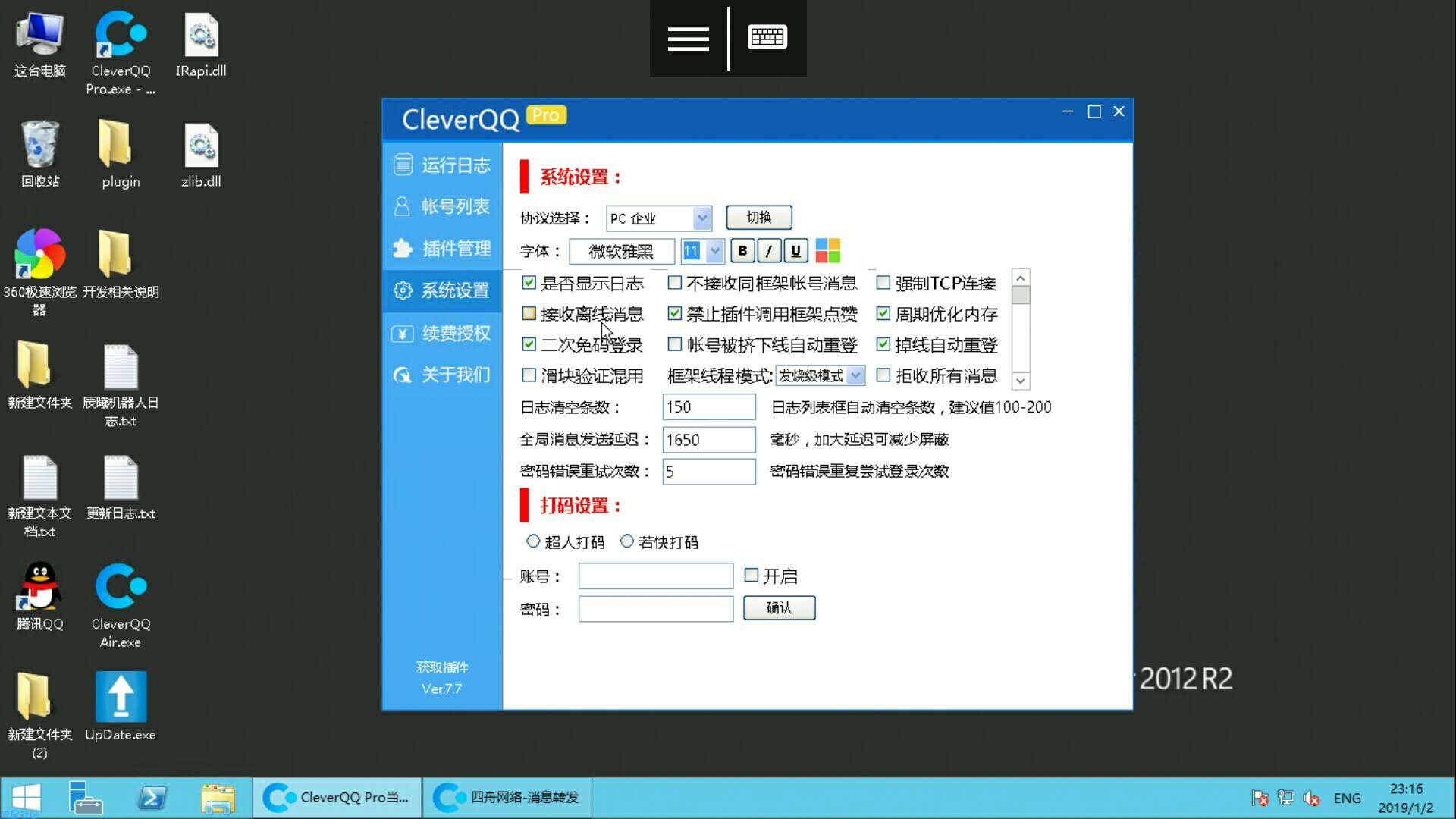The height and width of the screenshot is (819, 1456).
Task: Open 运行日志 in the sidebar
Action: coord(442,165)
